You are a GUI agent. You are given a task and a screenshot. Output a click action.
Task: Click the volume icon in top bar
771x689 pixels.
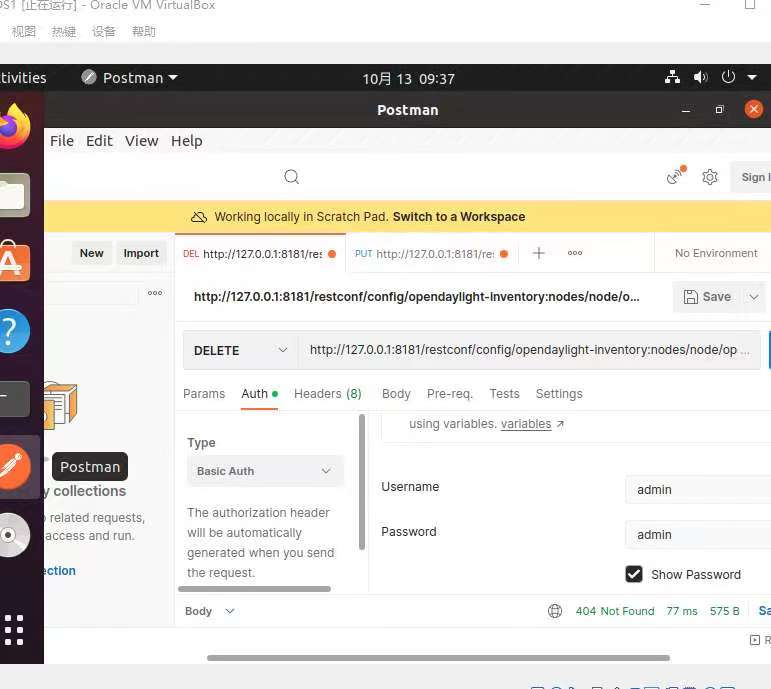pos(701,77)
